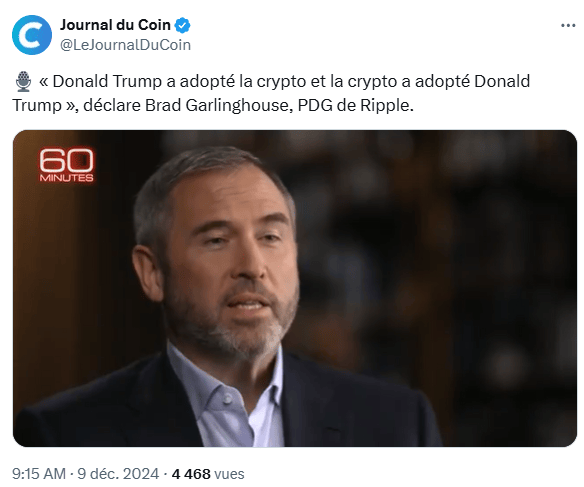
Task: Click the word "vues" beside the count
Action: 229,474
